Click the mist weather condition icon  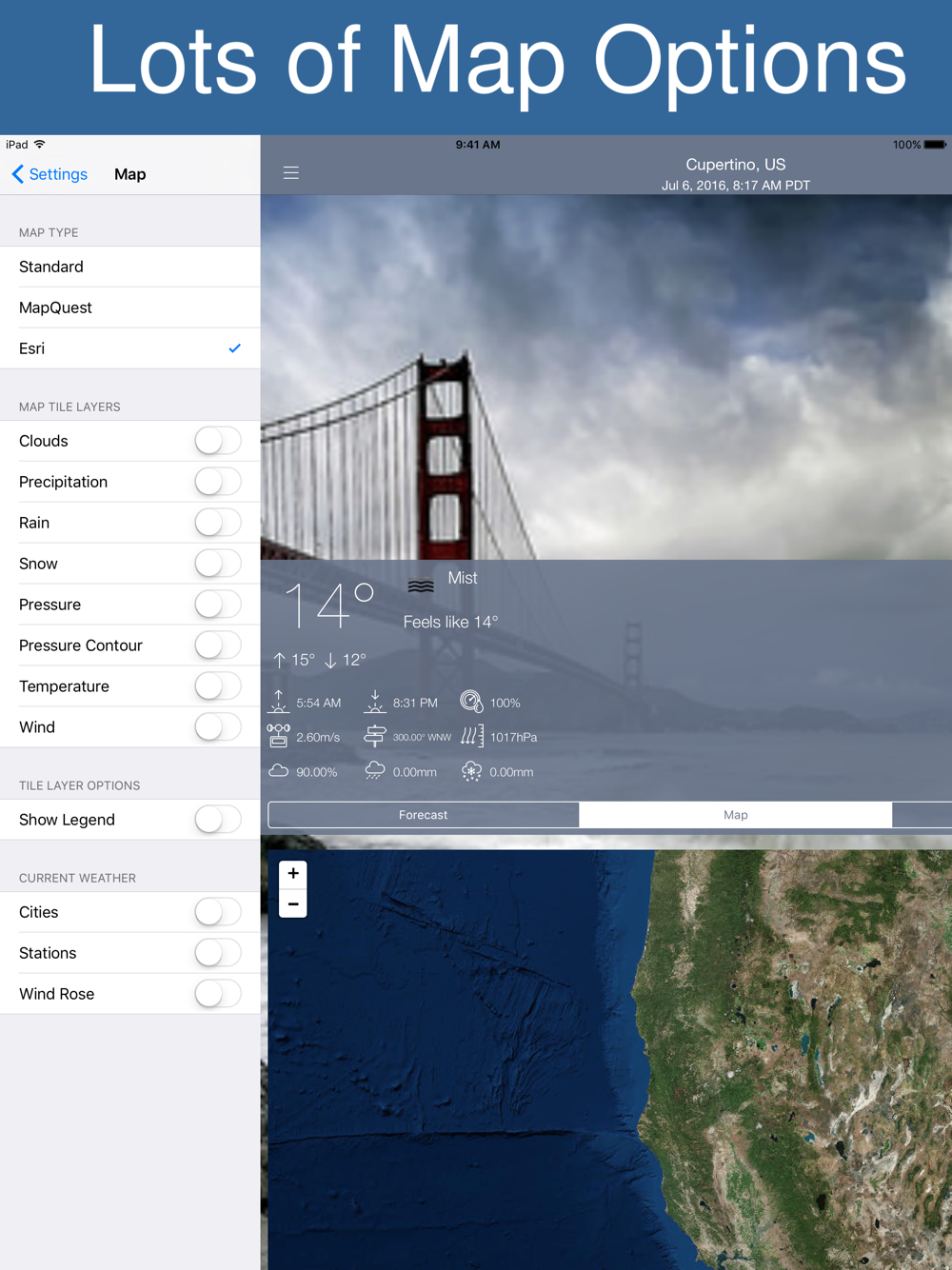421,586
